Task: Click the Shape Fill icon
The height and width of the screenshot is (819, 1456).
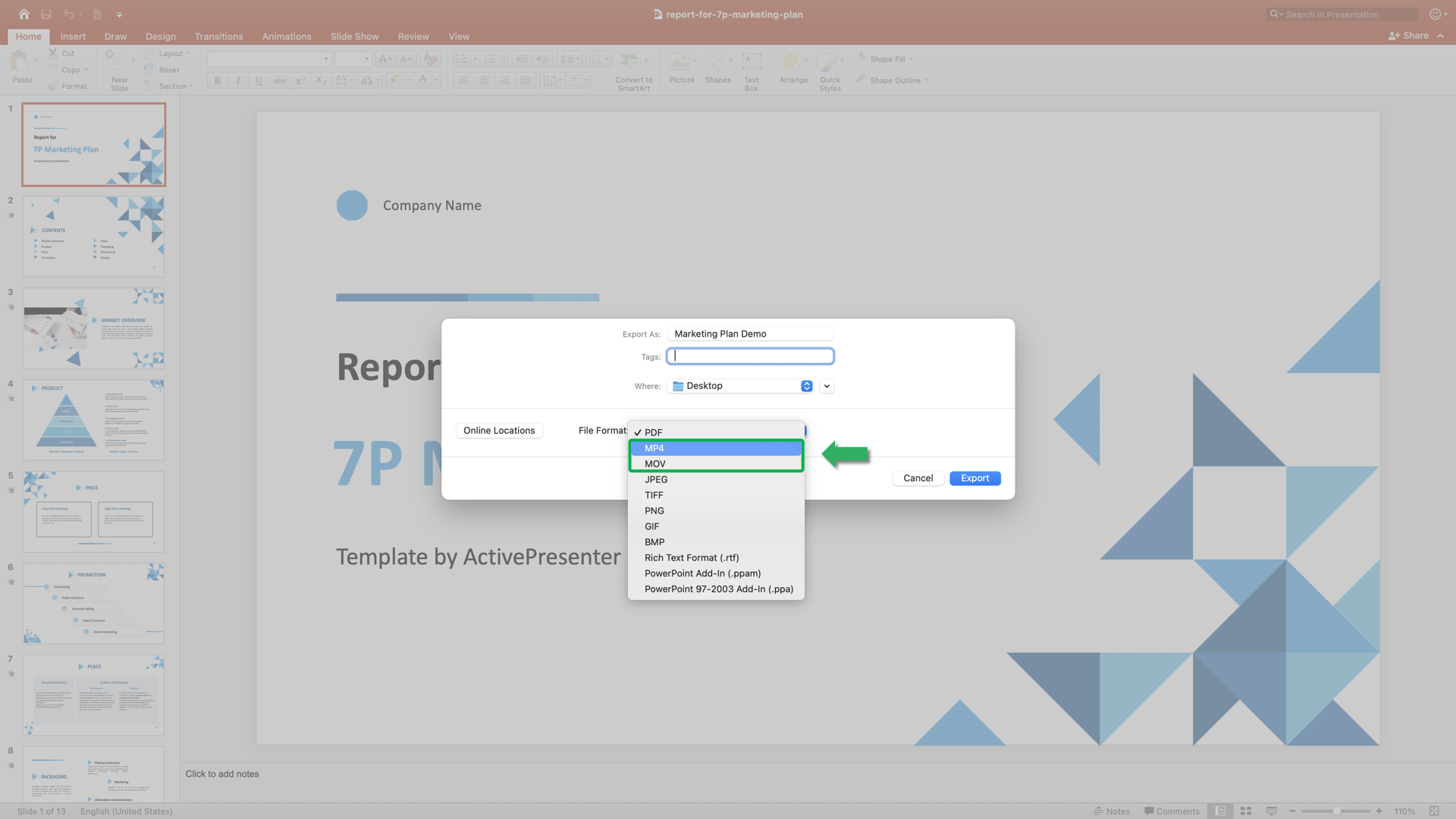Action: (x=861, y=58)
